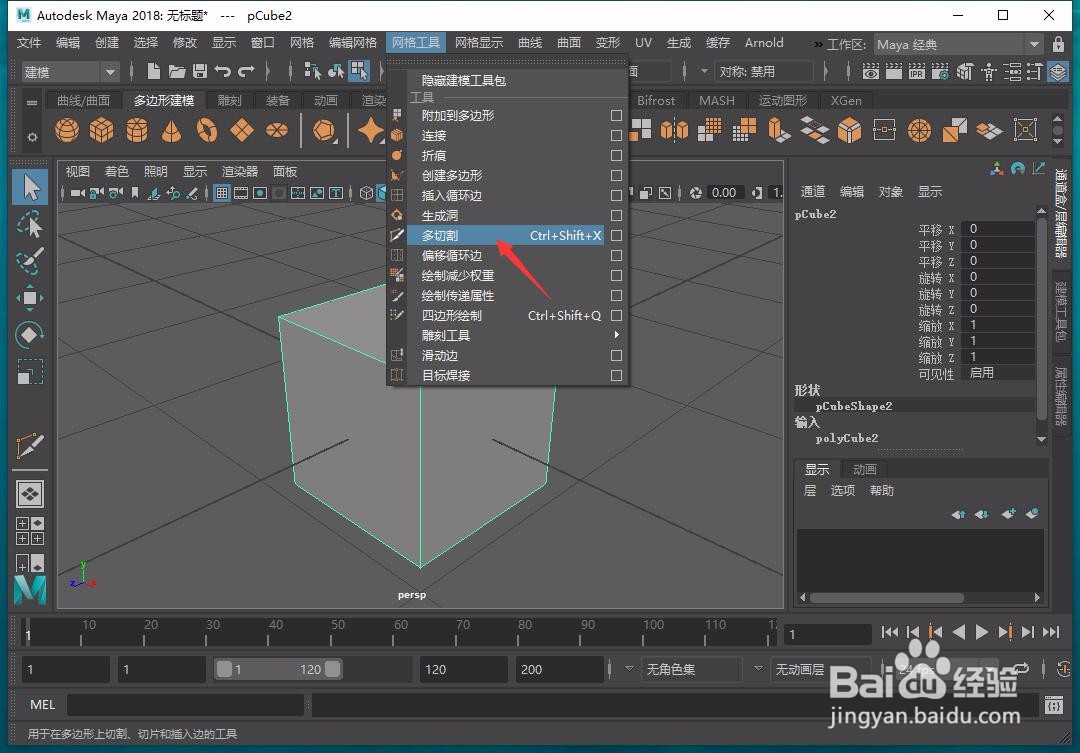
Task: Switch to the Bifrost shelf tab
Action: 657,100
